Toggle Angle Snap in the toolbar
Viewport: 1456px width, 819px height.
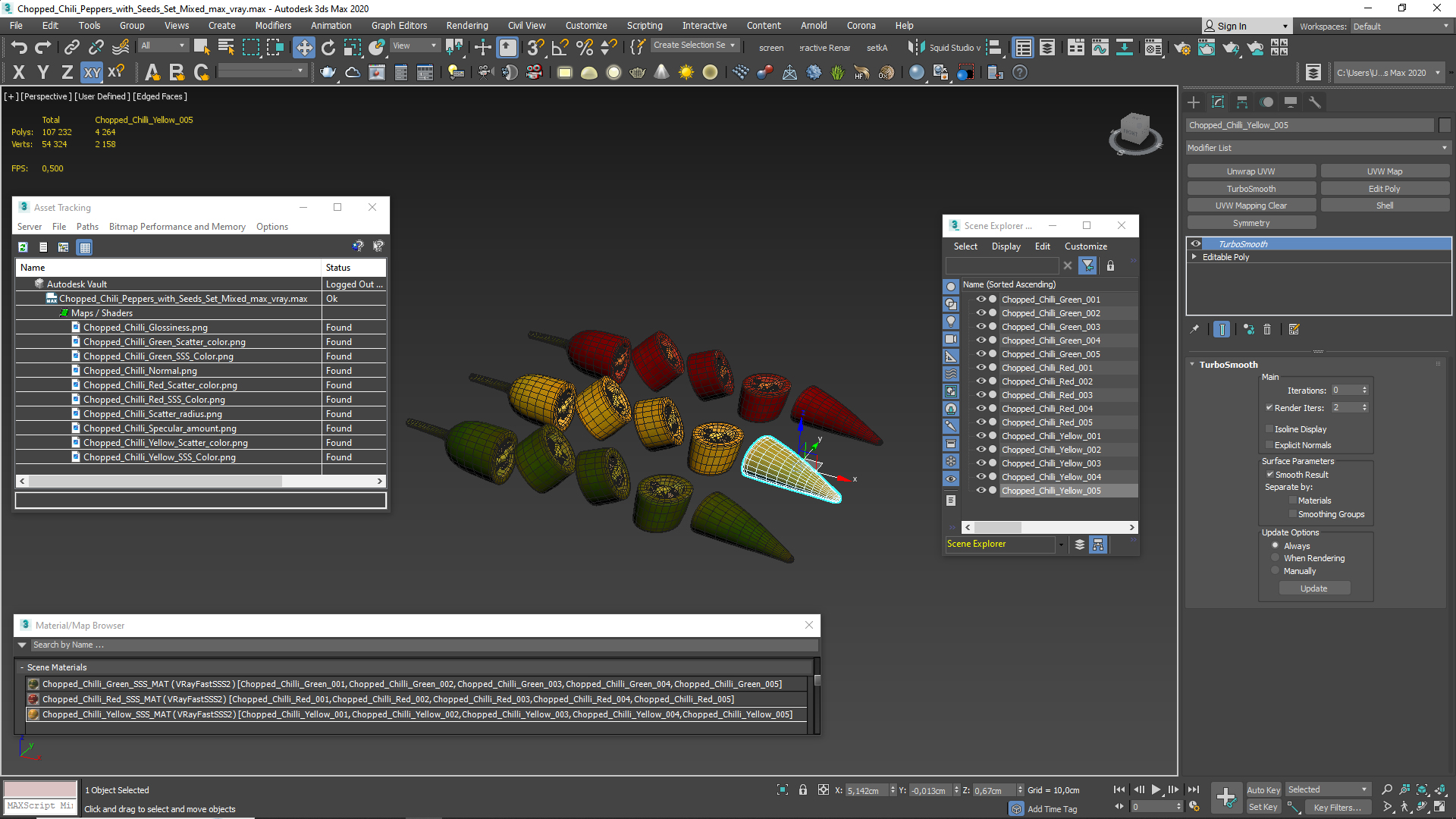click(x=560, y=47)
